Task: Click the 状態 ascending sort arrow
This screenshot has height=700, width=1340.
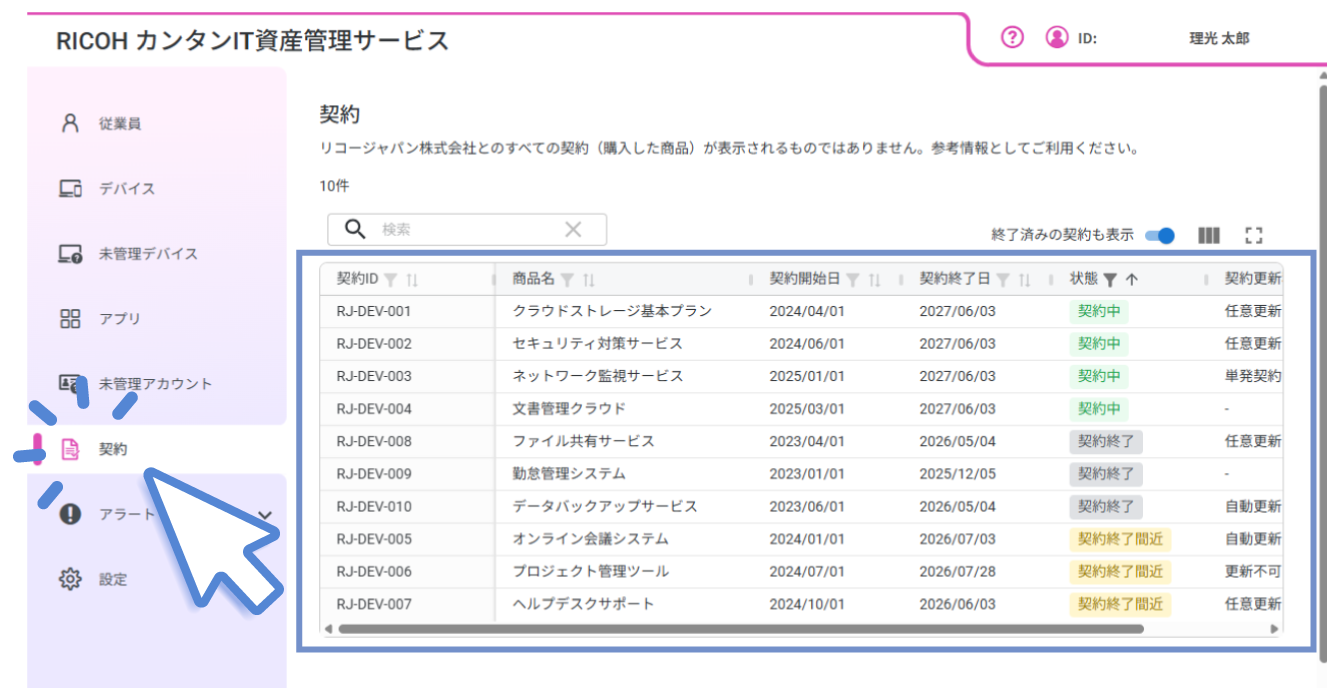Action: [x=1131, y=280]
